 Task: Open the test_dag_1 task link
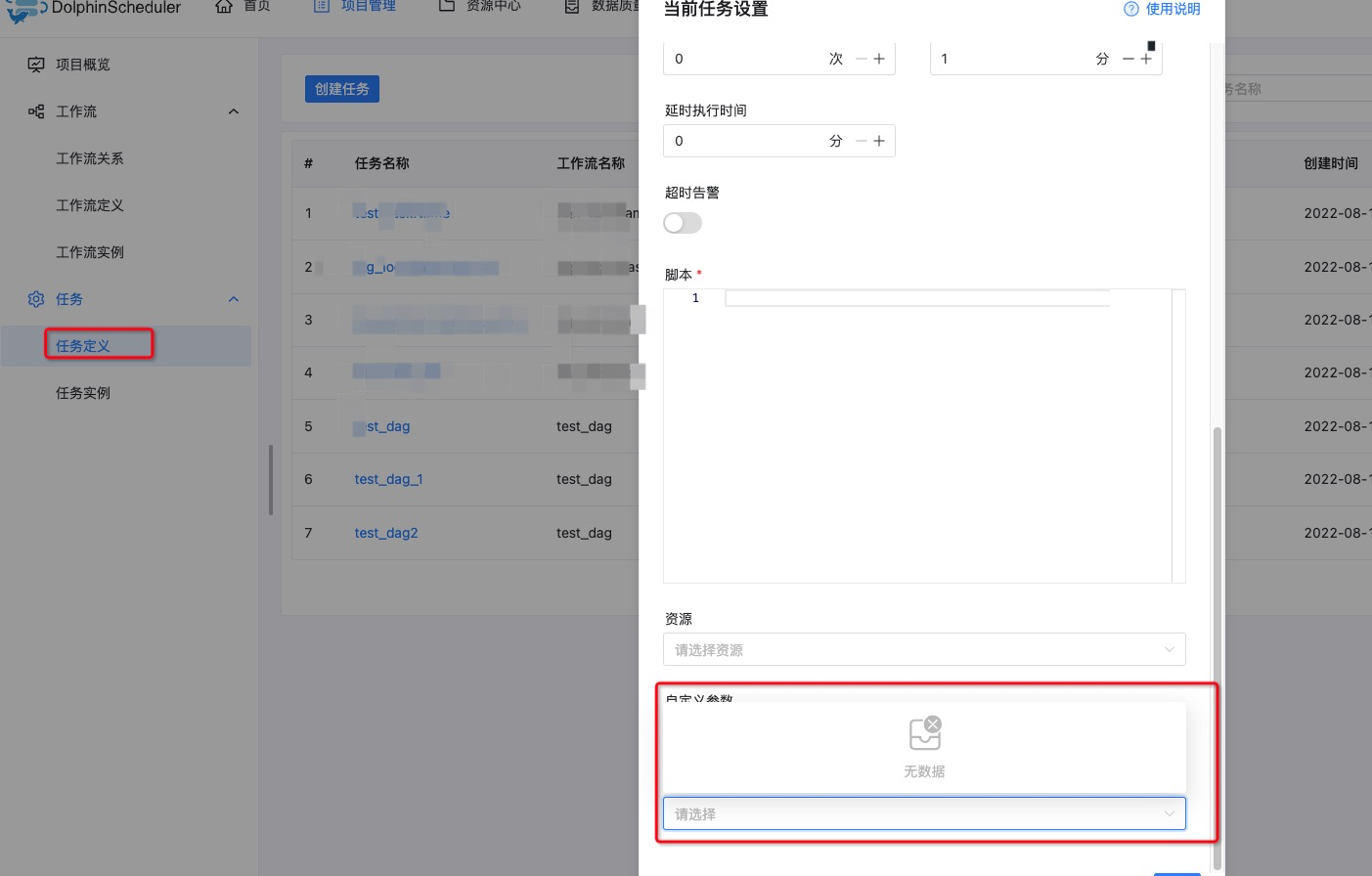388,479
